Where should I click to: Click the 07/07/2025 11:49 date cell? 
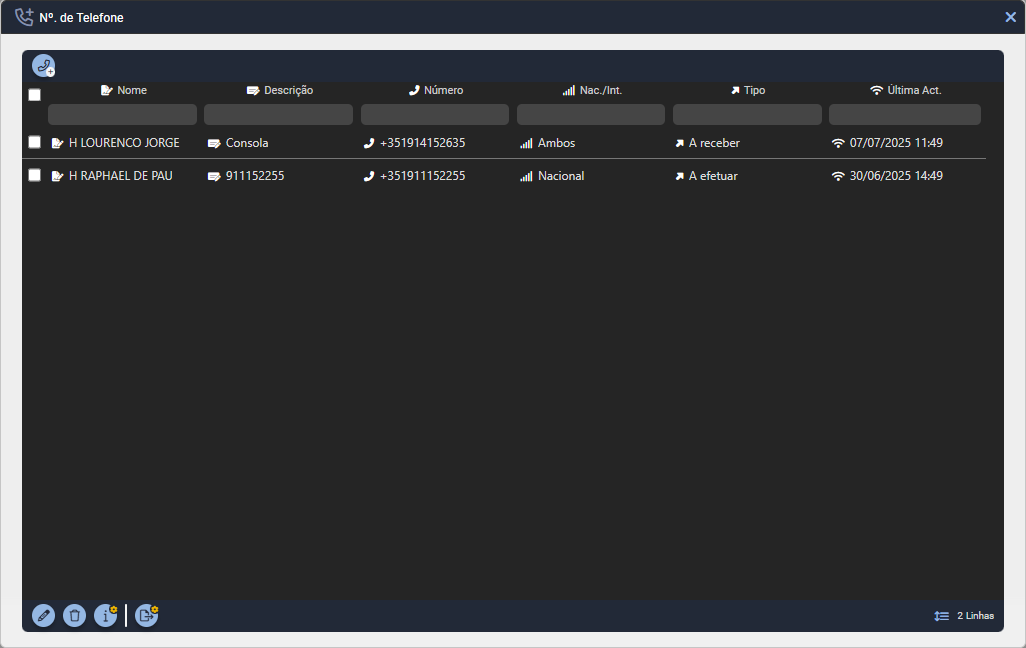(896, 143)
